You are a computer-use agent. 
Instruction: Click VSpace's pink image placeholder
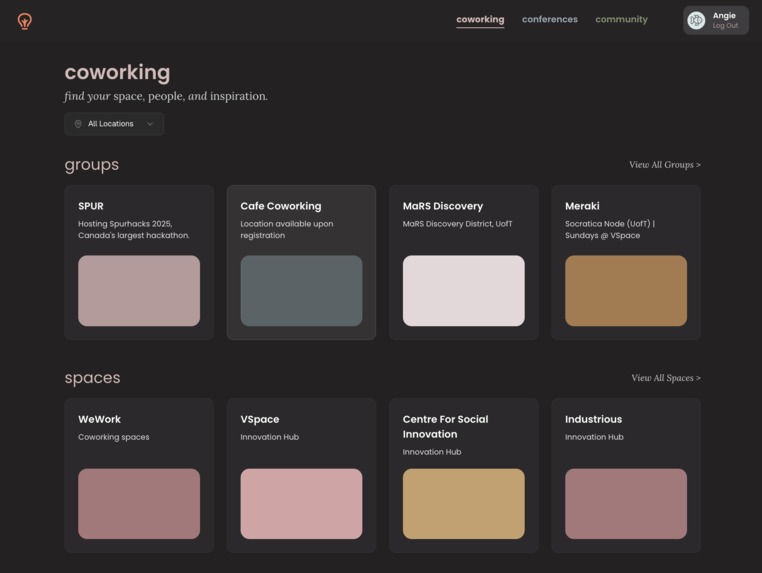301,504
